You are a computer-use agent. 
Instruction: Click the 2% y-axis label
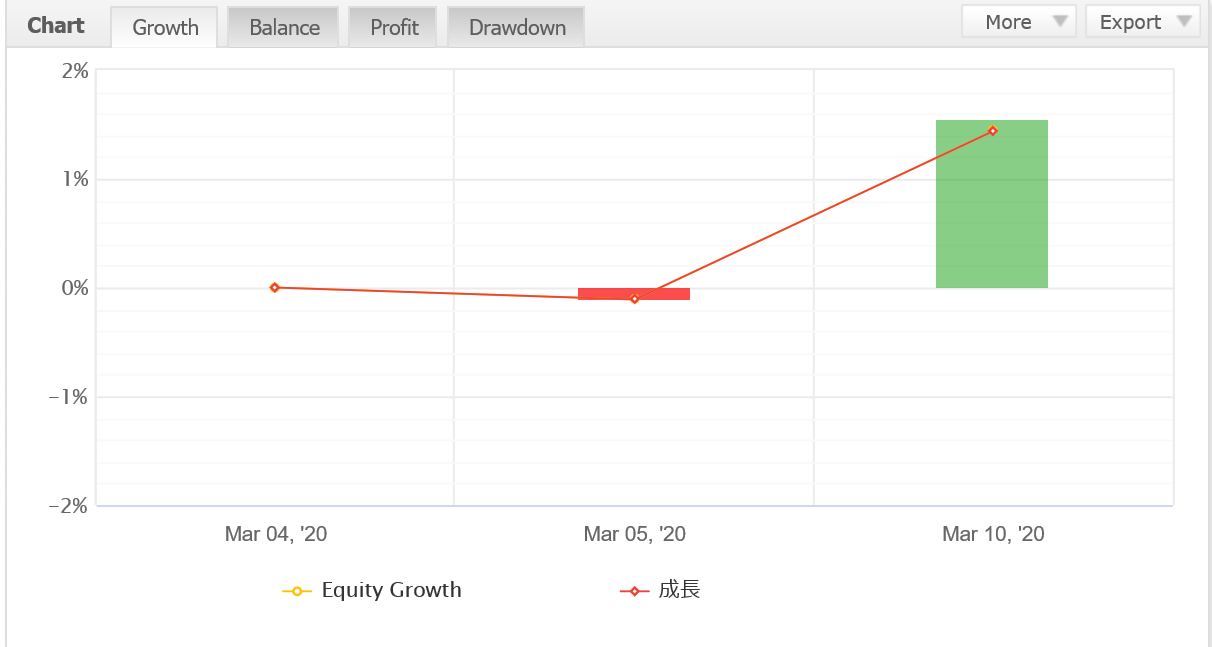point(75,71)
